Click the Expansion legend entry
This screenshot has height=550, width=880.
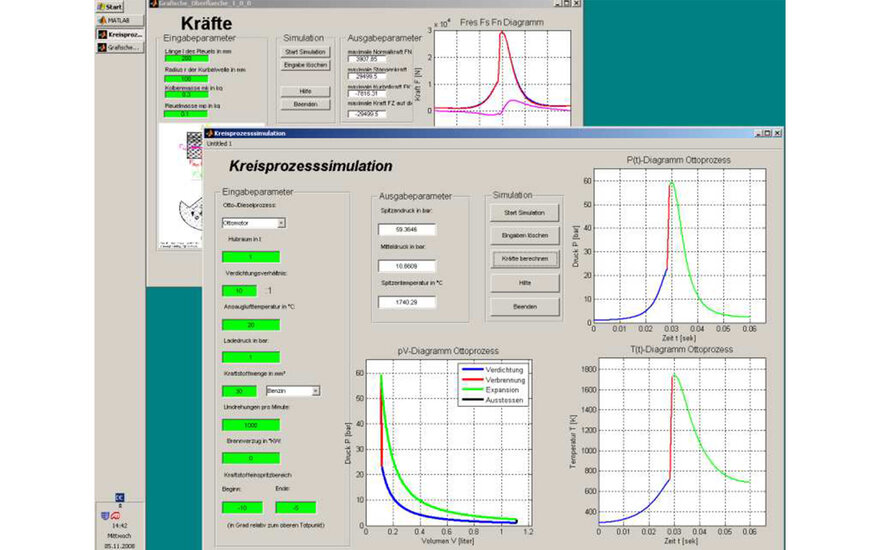(x=493, y=390)
